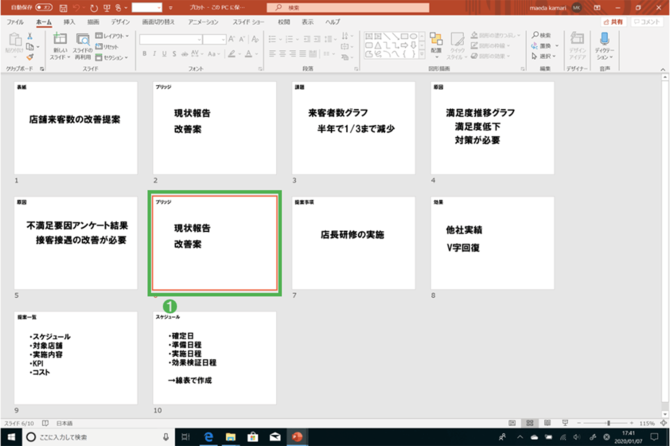The width and height of the screenshot is (670, 446).
Task: Click the font color A icon
Action: tap(249, 54)
